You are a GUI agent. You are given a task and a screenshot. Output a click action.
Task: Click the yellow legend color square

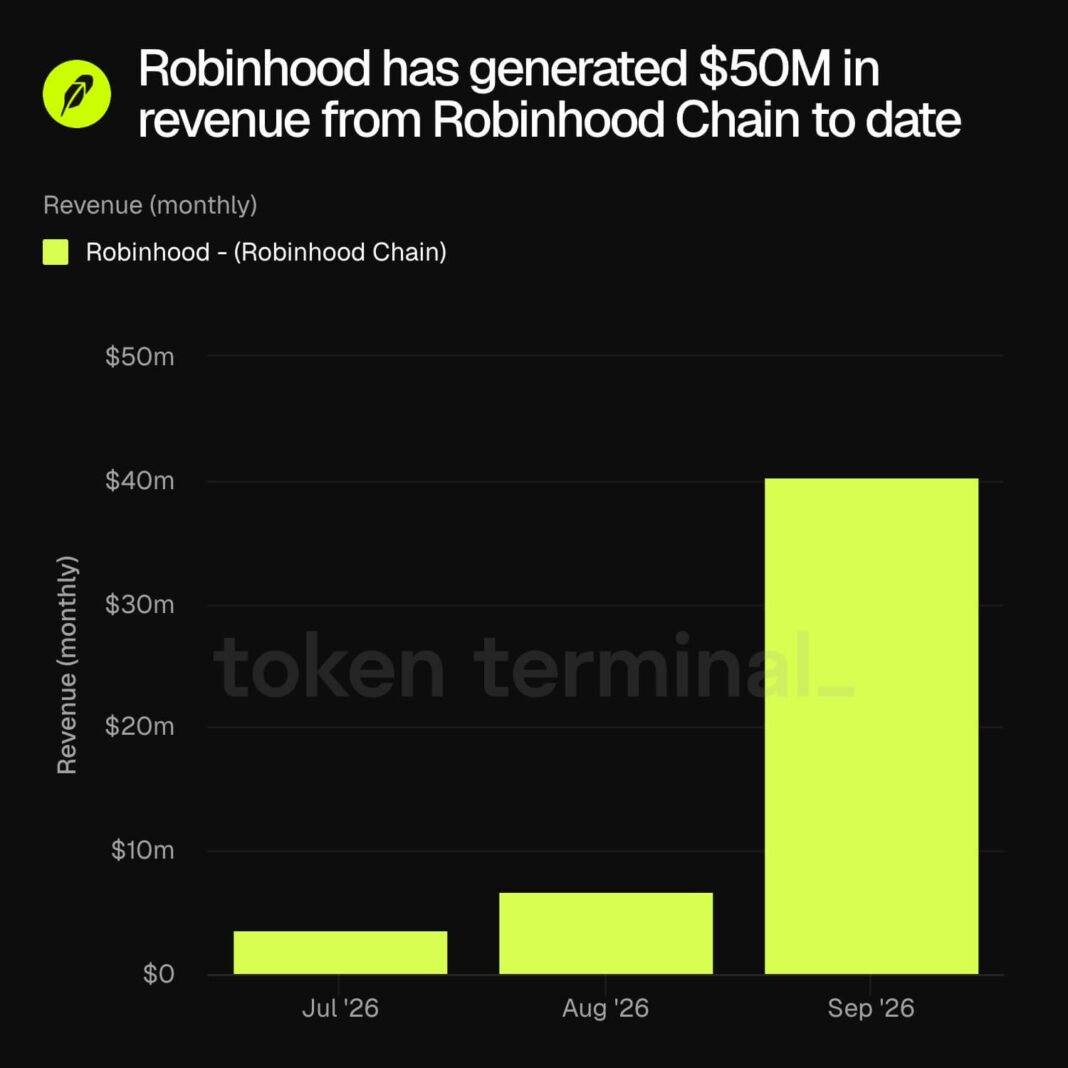[x=55, y=252]
